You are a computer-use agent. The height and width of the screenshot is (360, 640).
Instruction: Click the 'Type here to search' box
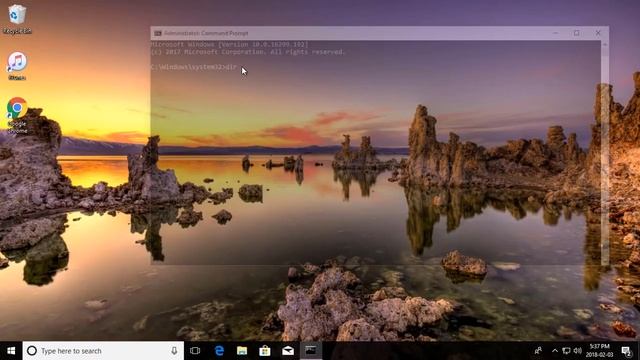(103, 351)
